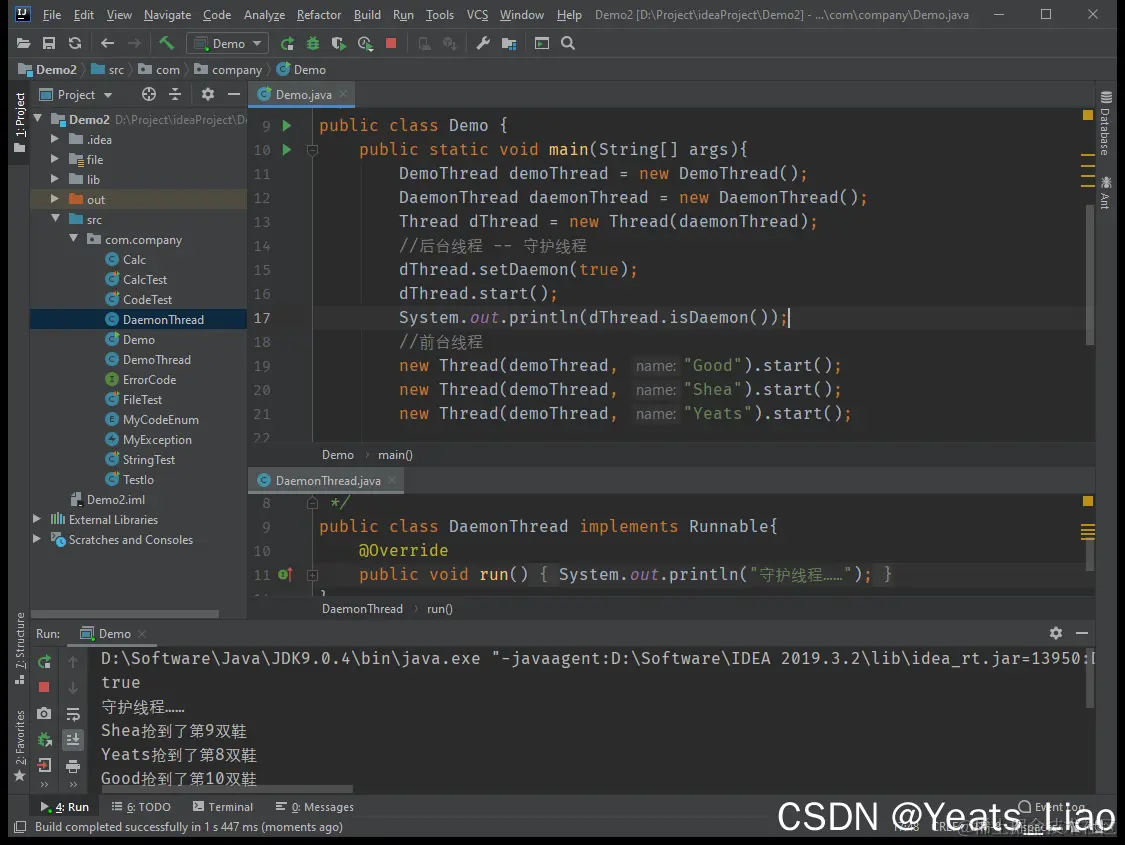
Task: Open the Database side panel
Action: point(1106,123)
